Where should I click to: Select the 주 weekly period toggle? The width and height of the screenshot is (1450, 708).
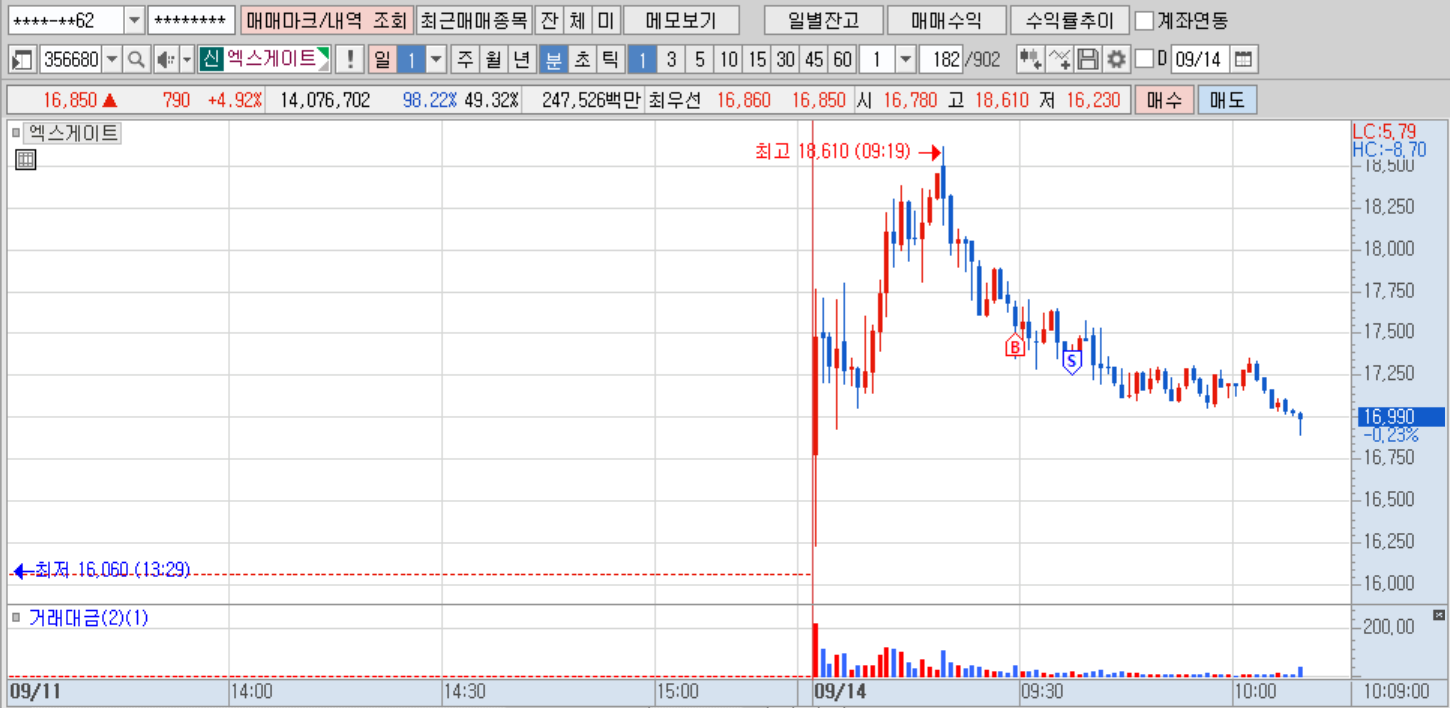(x=465, y=60)
